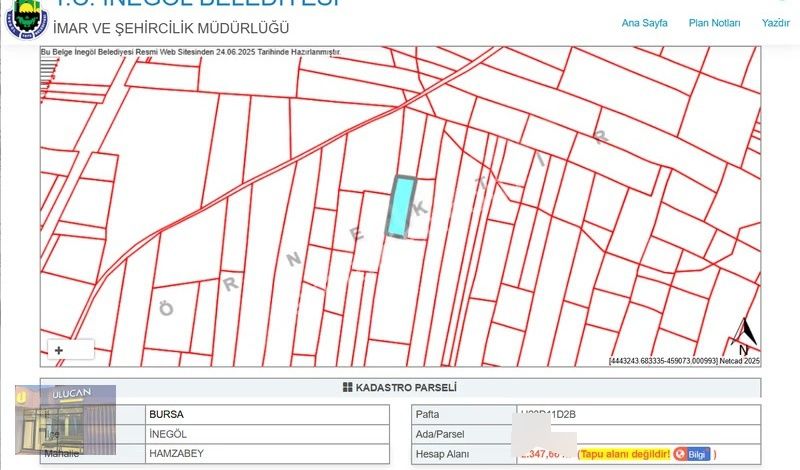Select the cyan highlighted parcel on map

click(402, 207)
